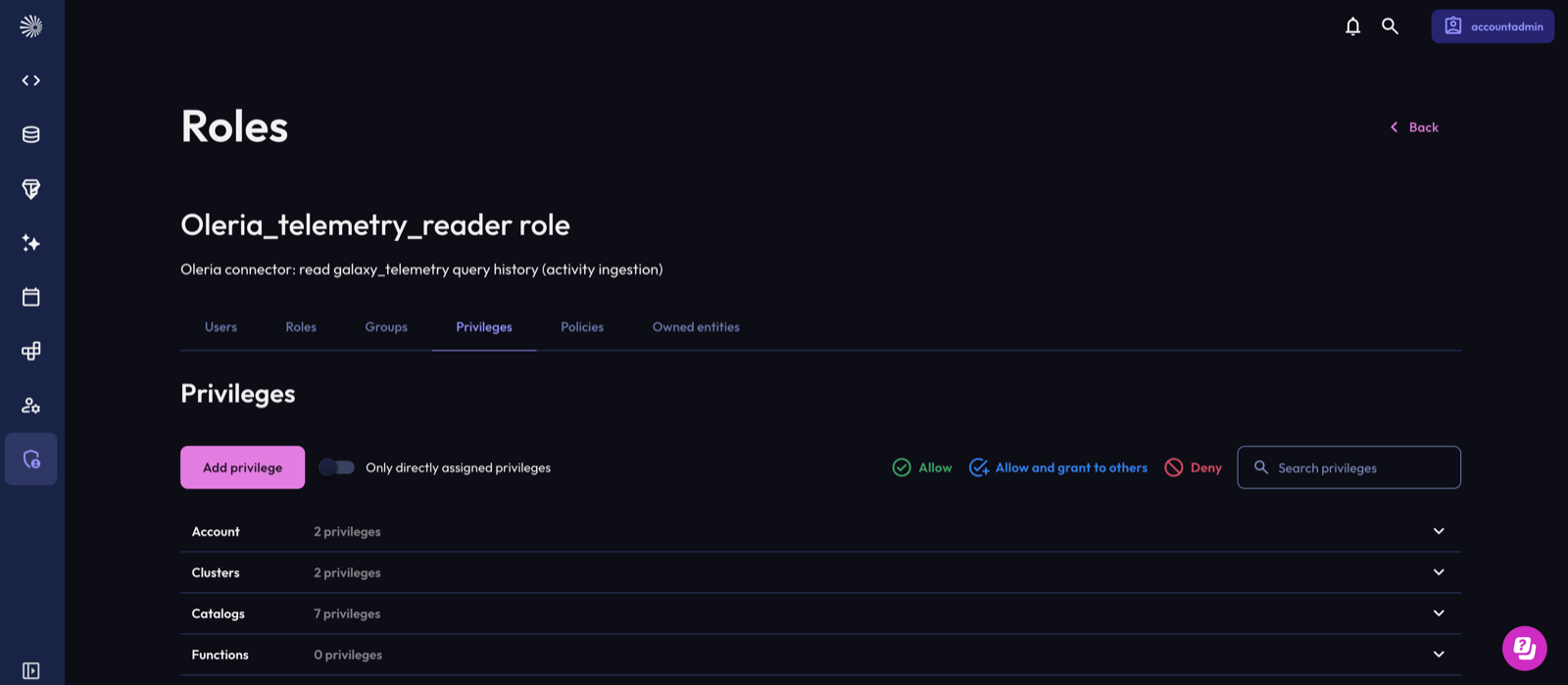The width and height of the screenshot is (1568, 685).
Task: Click the accountadmin role button
Action: click(x=1493, y=26)
